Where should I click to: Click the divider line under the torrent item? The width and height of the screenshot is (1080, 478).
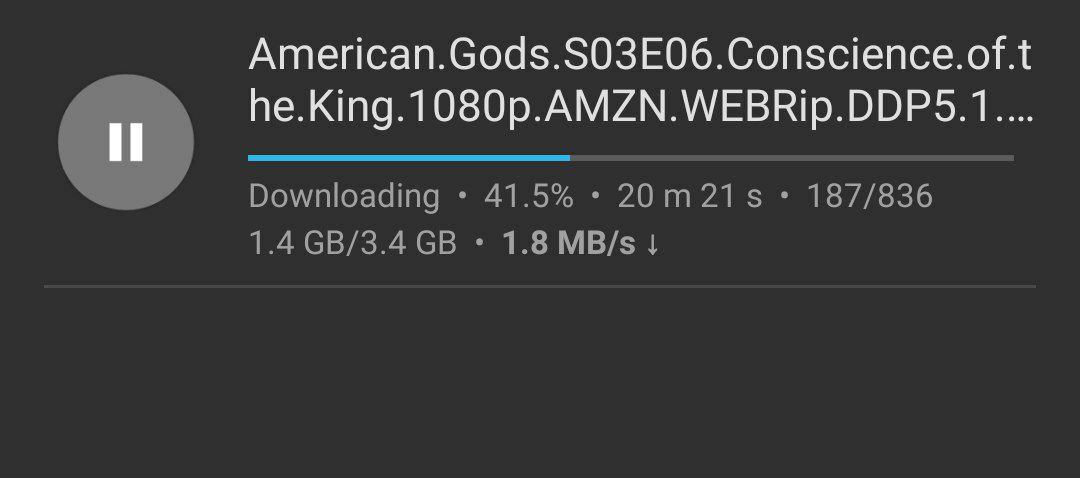click(539, 286)
